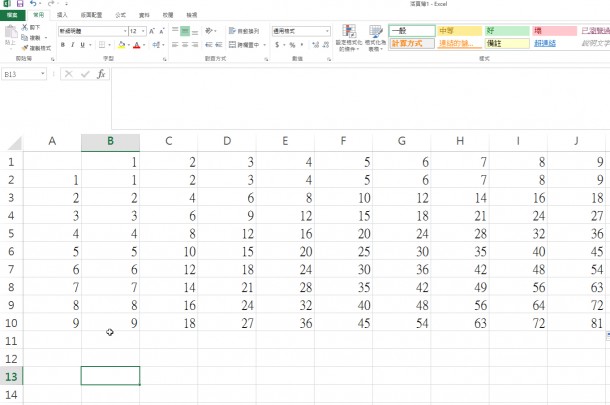Click the Copy icon in clipboard group
Viewport: 610px width, 405px height.
click(x=25, y=38)
